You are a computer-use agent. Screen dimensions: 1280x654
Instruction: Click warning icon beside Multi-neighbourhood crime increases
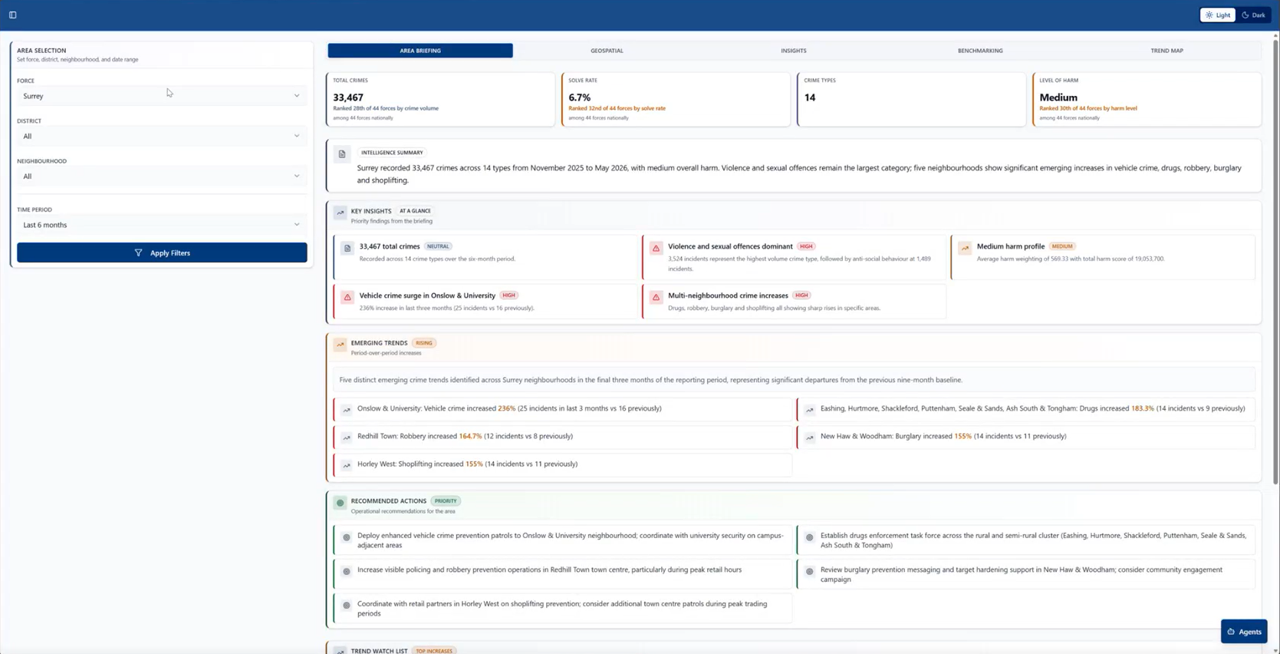click(656, 297)
